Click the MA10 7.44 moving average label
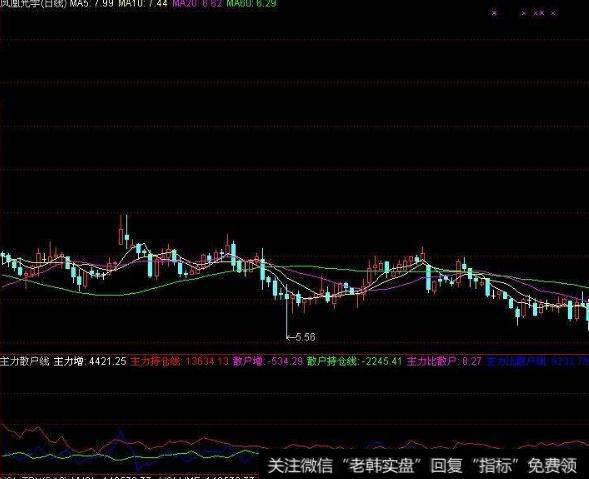 (143, 4)
